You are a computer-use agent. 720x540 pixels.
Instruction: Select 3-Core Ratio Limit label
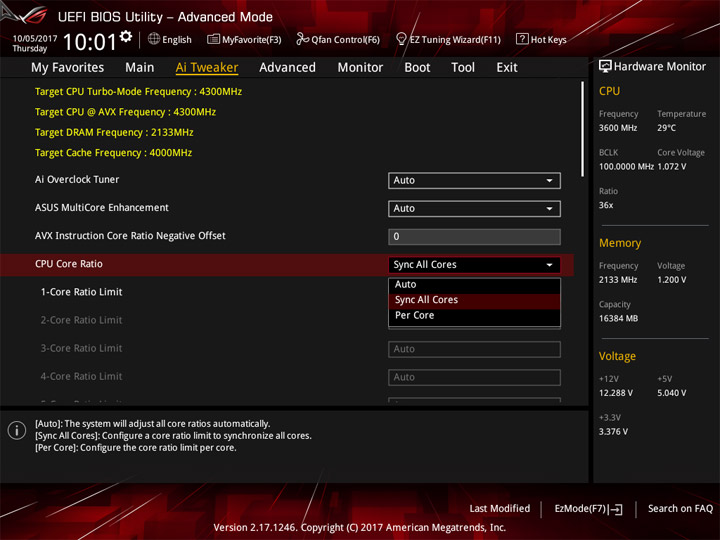tap(81, 348)
